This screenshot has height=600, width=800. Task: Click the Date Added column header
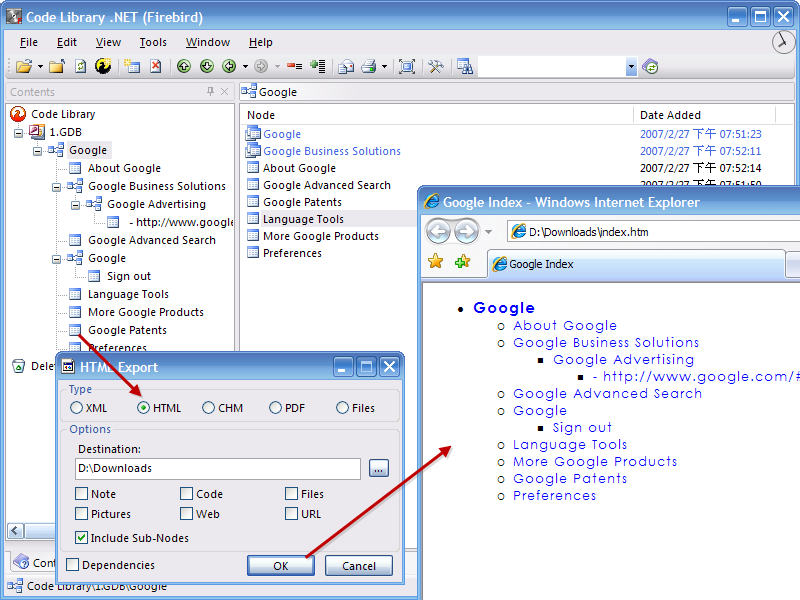(704, 115)
